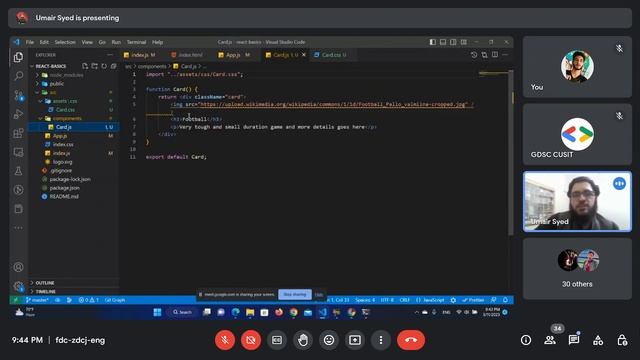Unmute the microphone in Meet

[x=225, y=340]
